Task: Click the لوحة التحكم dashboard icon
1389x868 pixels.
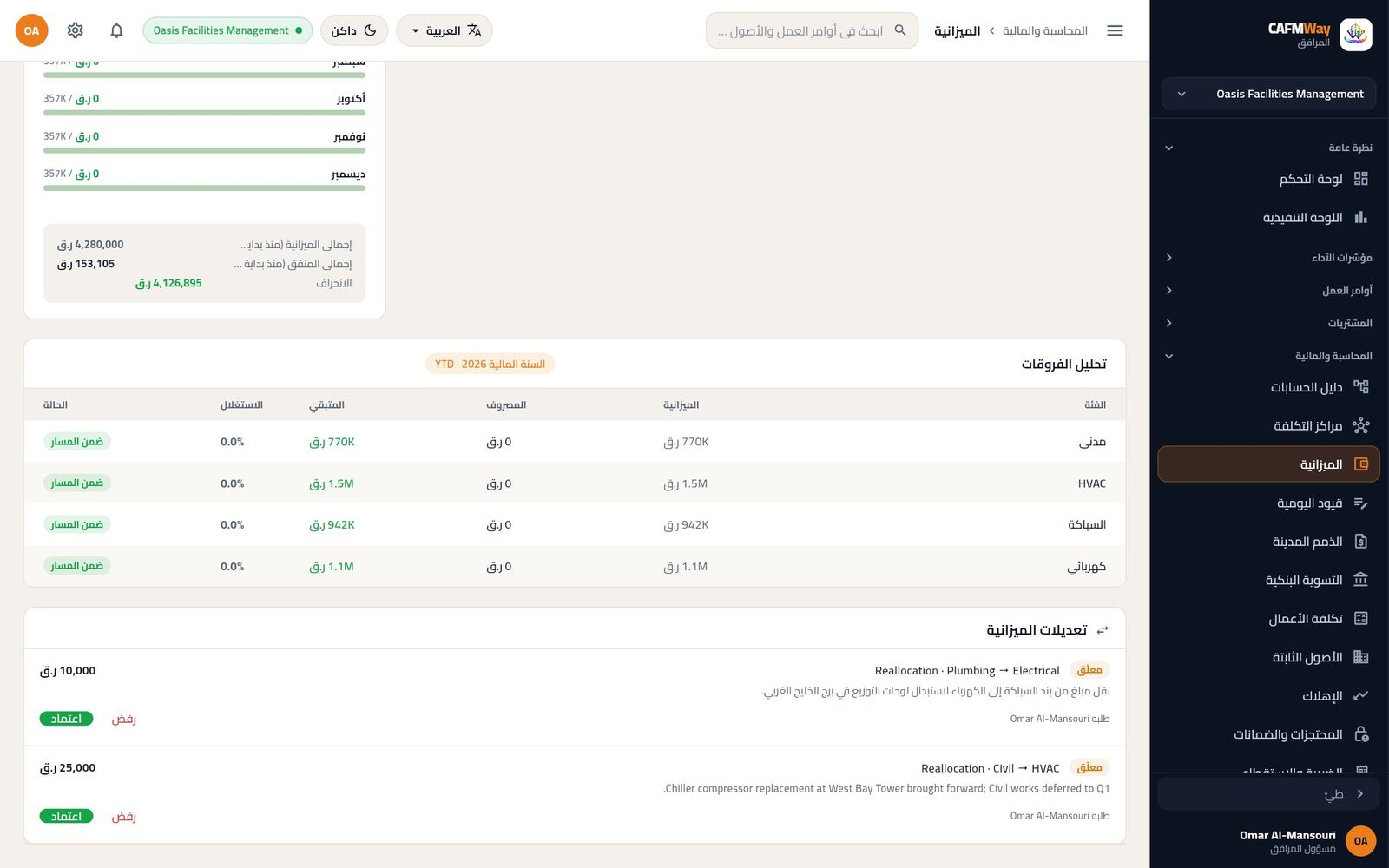Action: pyautogui.click(x=1360, y=179)
